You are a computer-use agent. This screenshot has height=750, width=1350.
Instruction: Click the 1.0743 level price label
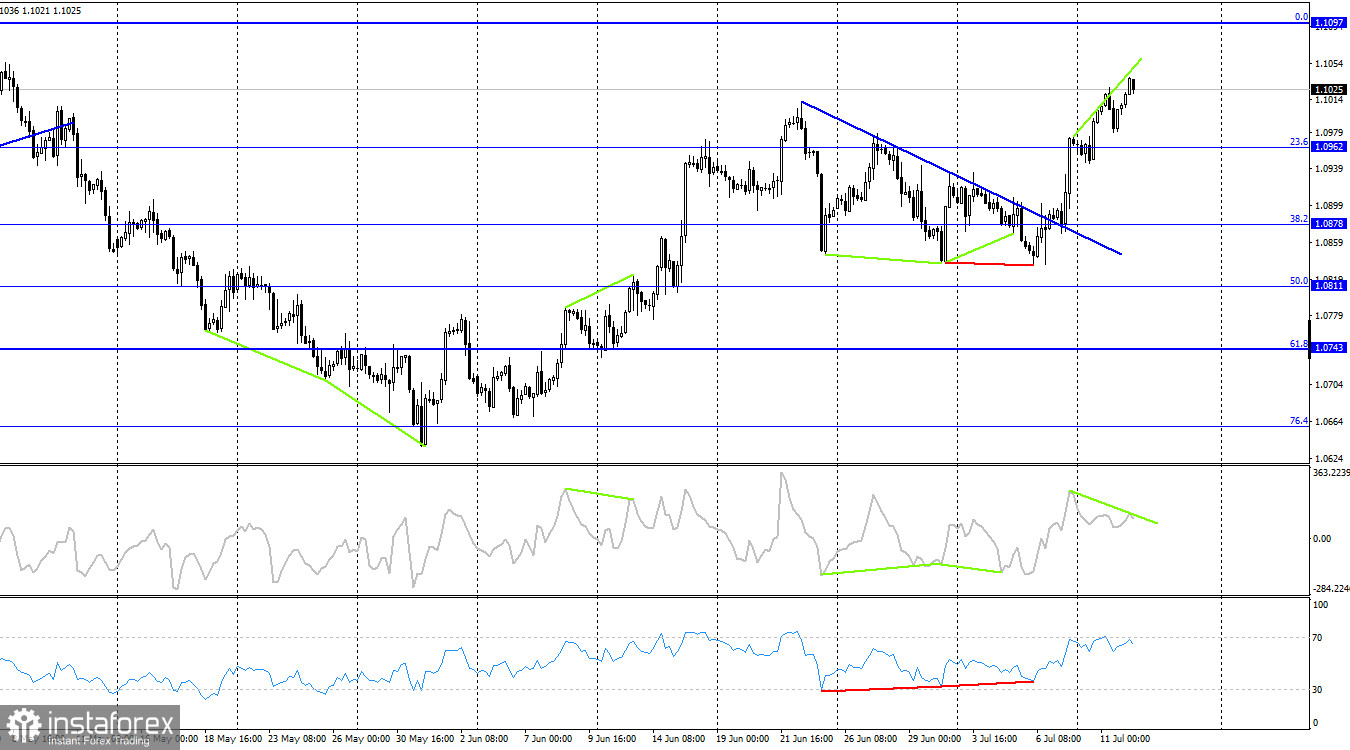[1328, 347]
